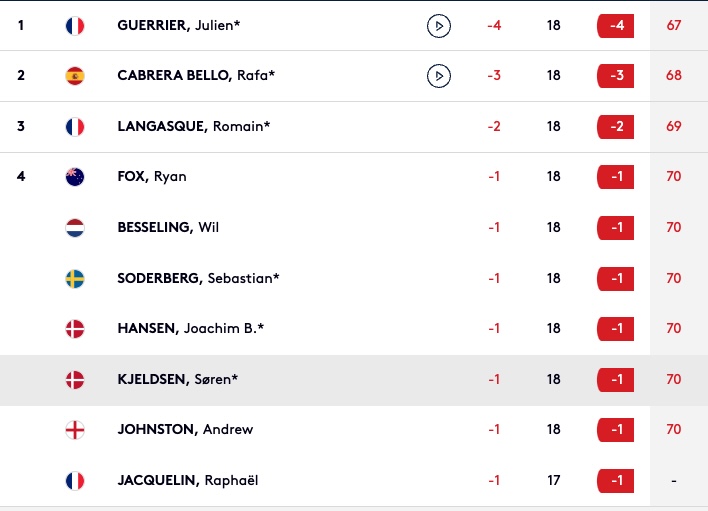
Task: Click the New Zealand flag beside Fox
Action: click(x=75, y=177)
